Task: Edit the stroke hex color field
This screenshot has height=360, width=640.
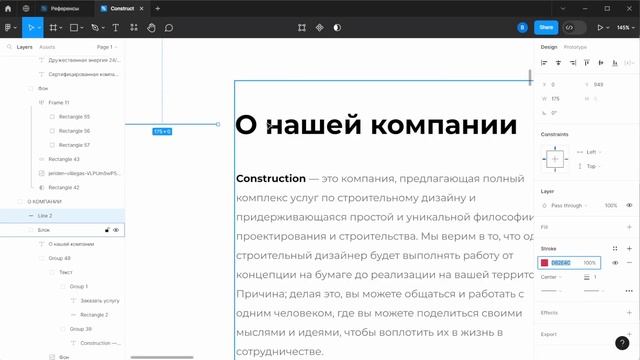Action: [561, 263]
